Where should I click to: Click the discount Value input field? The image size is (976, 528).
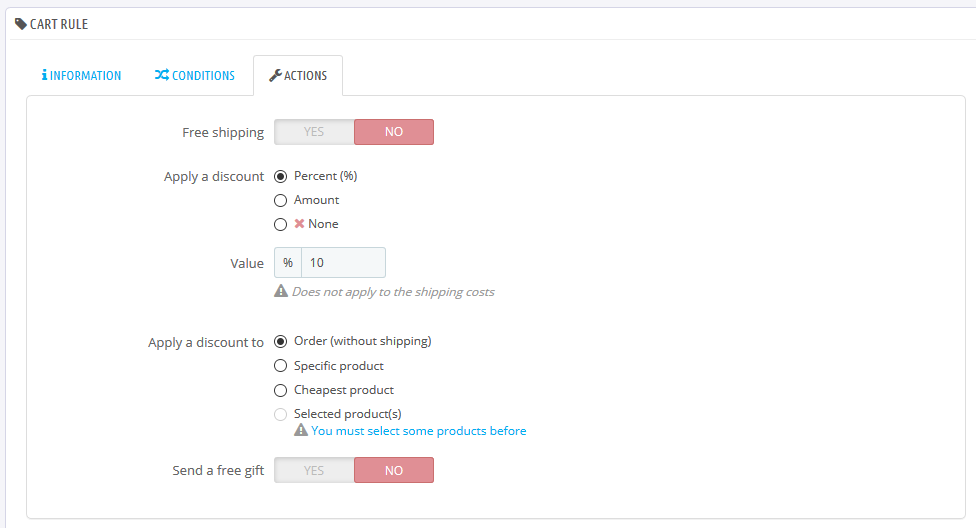343,263
